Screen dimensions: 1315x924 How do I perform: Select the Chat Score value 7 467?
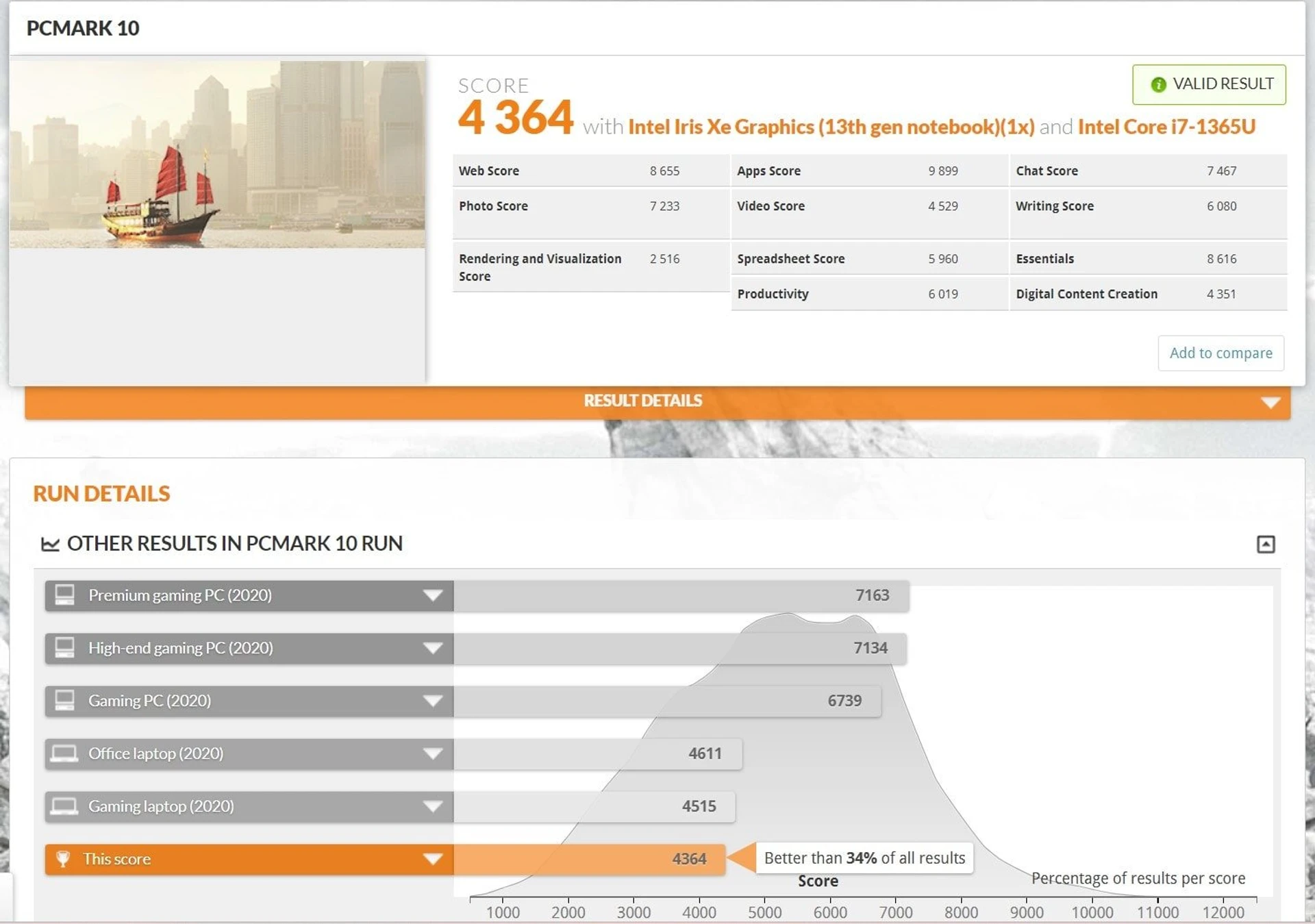coord(1222,171)
